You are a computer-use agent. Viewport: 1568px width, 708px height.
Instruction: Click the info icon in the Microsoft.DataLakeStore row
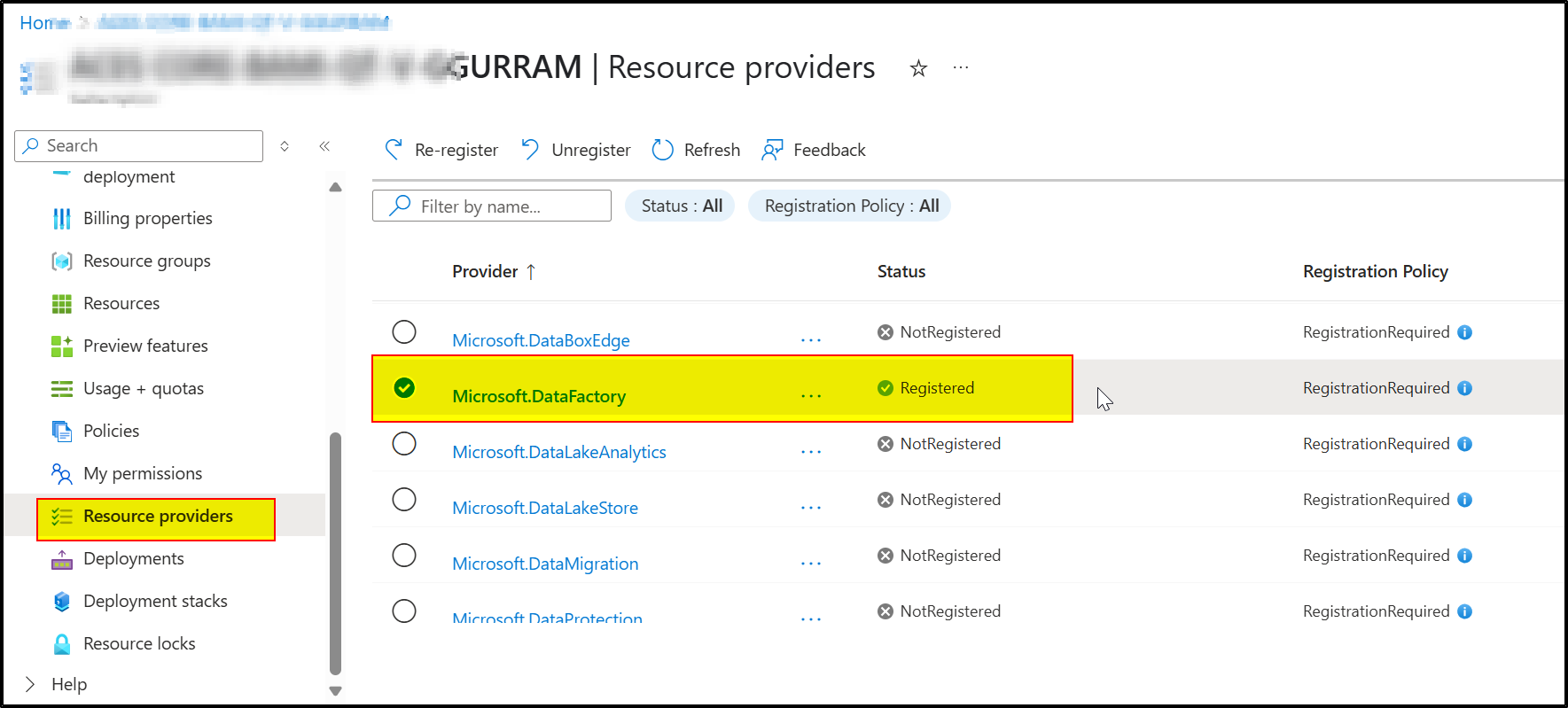(x=1464, y=500)
